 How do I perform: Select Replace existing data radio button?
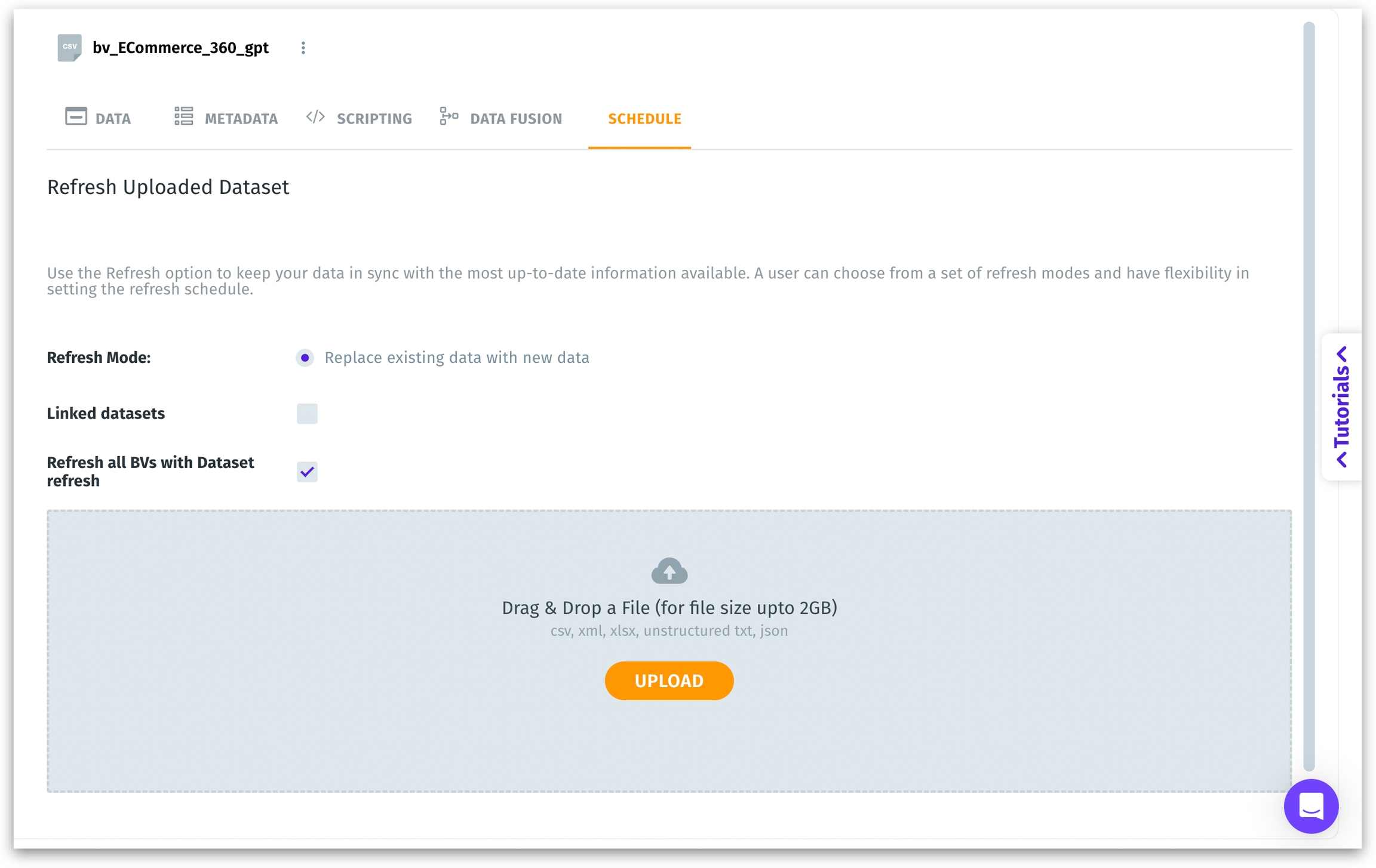(305, 358)
